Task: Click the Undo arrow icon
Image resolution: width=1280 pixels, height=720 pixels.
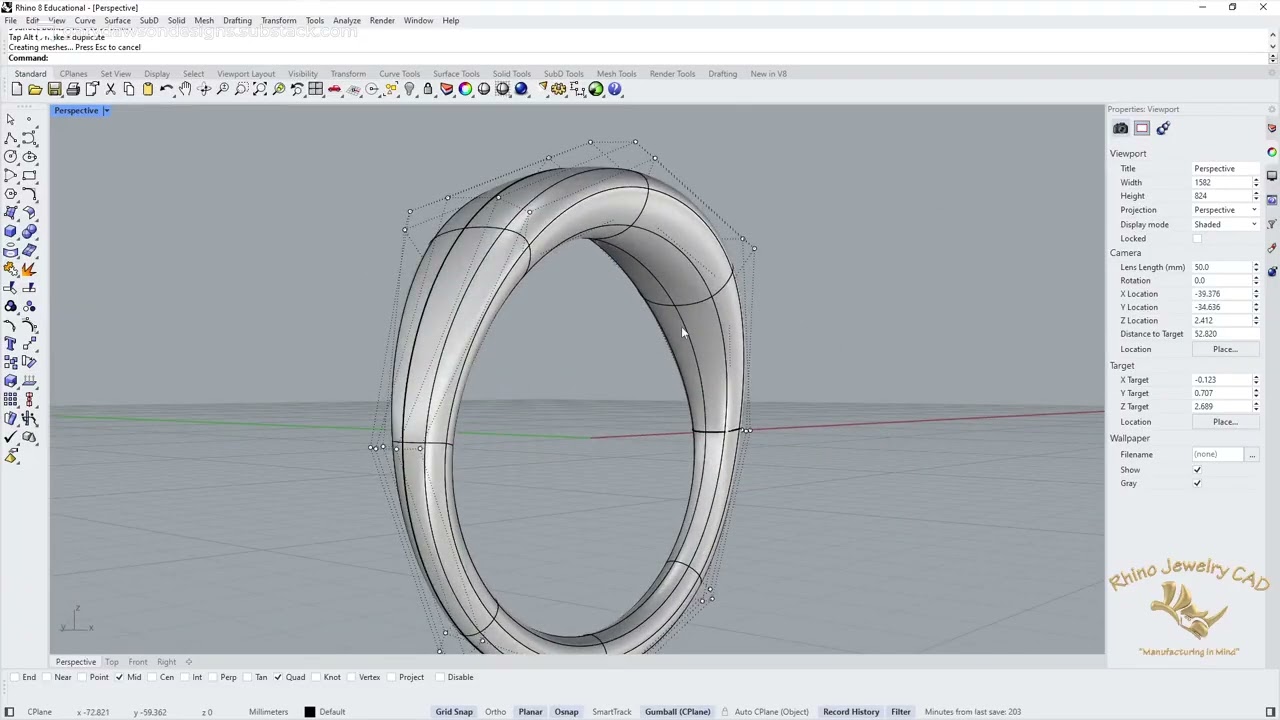Action: pos(166,89)
